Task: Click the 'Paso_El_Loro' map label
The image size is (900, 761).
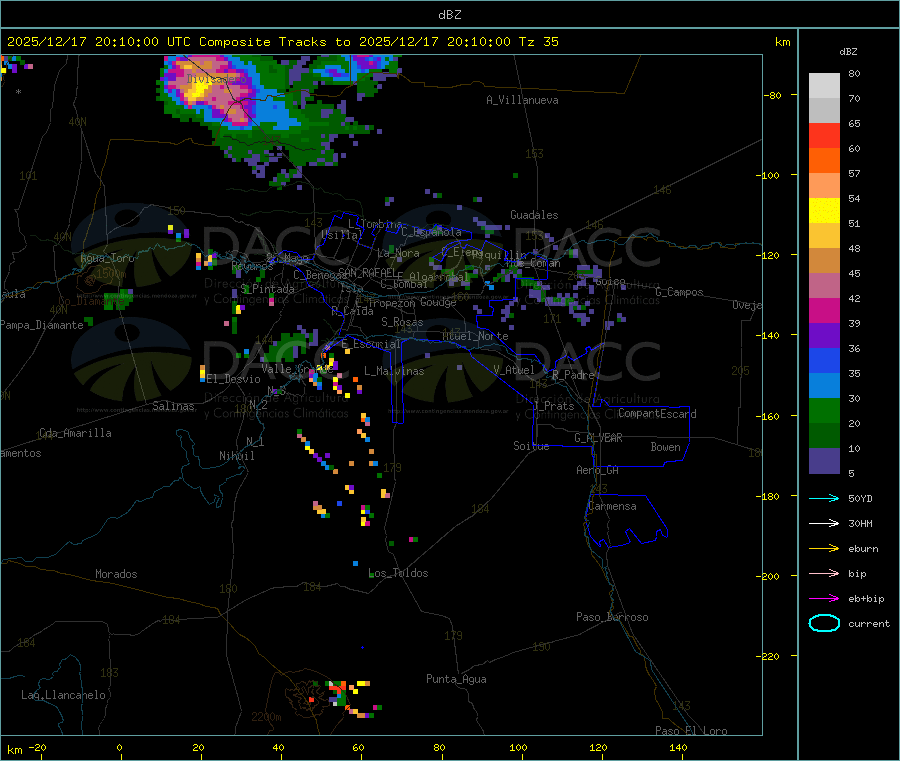Action: (691, 731)
